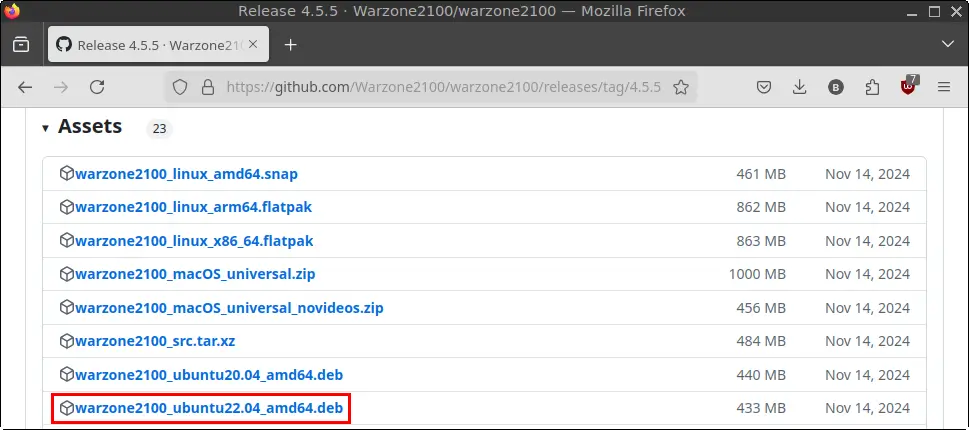Image resolution: width=969 pixels, height=430 pixels.
Task: Select the 484 MB size text
Action: [761, 340]
